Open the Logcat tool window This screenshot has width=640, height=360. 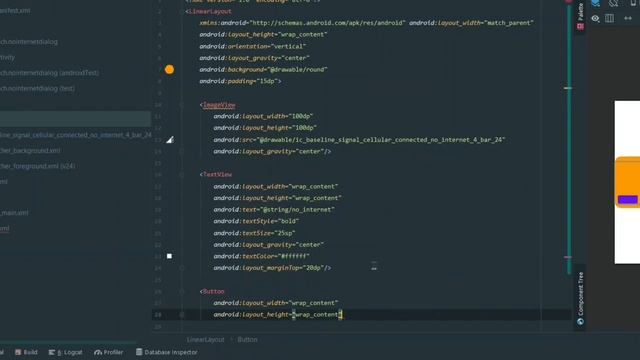(65, 352)
